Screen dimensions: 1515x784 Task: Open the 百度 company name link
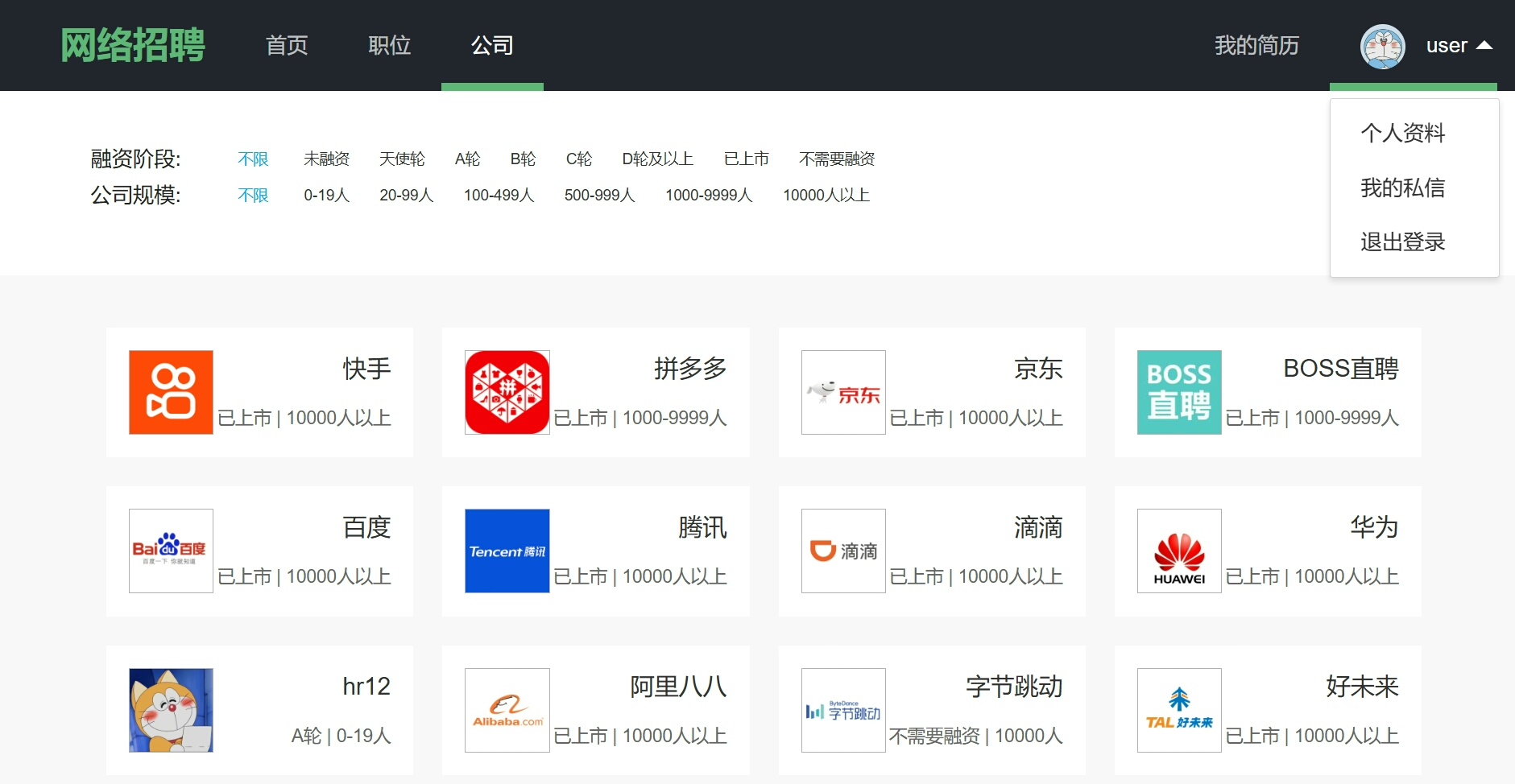pyautogui.click(x=366, y=528)
